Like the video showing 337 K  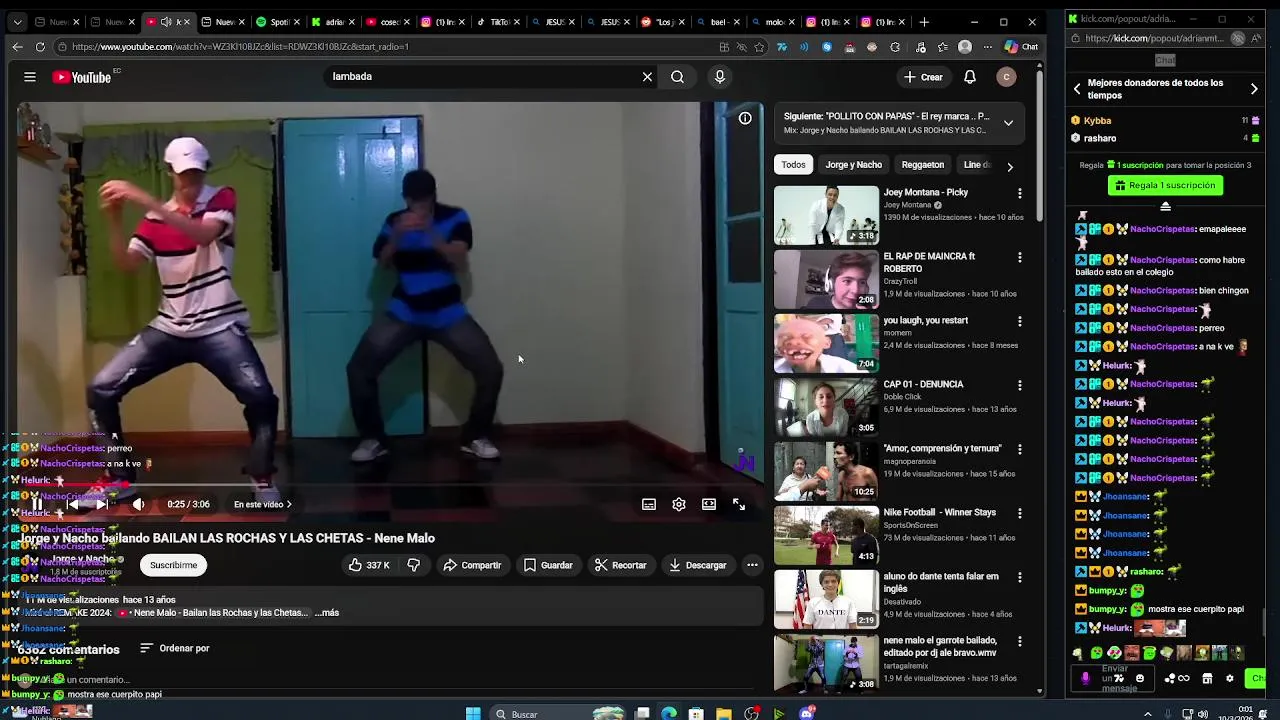point(368,565)
